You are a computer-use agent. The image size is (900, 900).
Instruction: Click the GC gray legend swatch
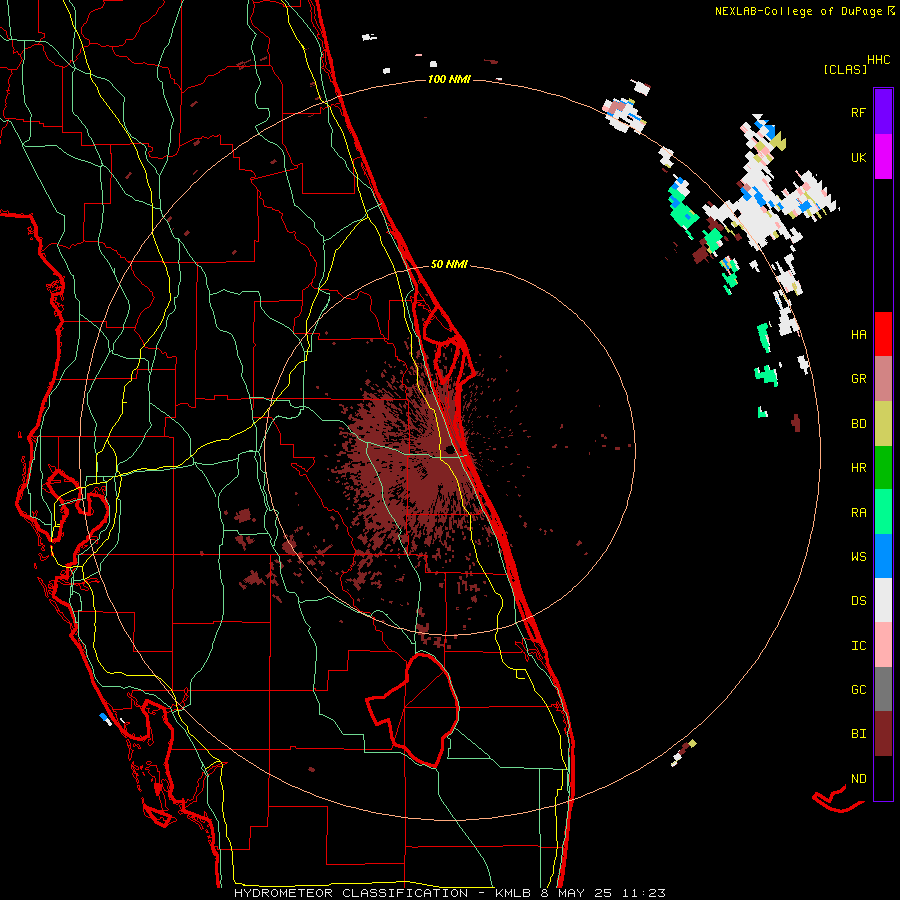883,689
